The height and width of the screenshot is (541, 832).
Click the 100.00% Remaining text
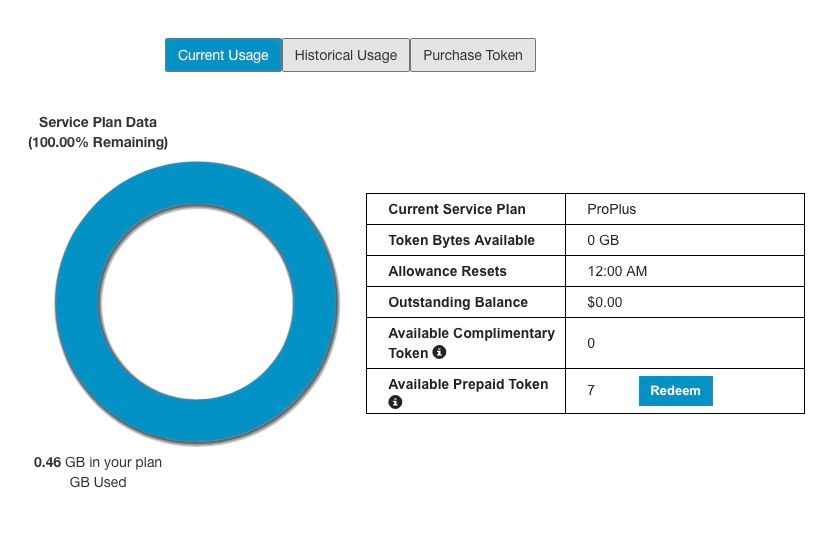click(x=98, y=142)
